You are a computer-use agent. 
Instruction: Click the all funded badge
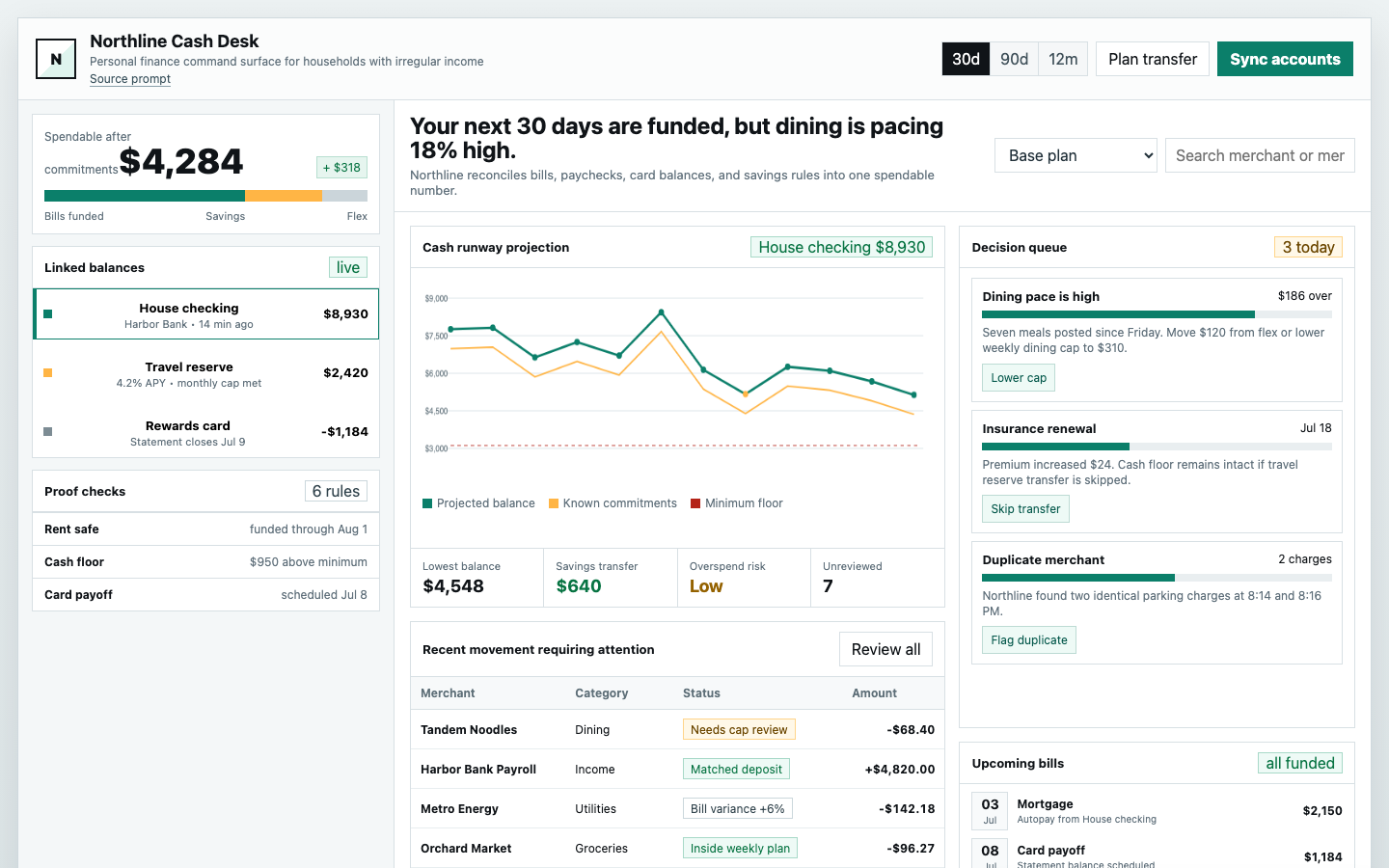coord(1300,763)
